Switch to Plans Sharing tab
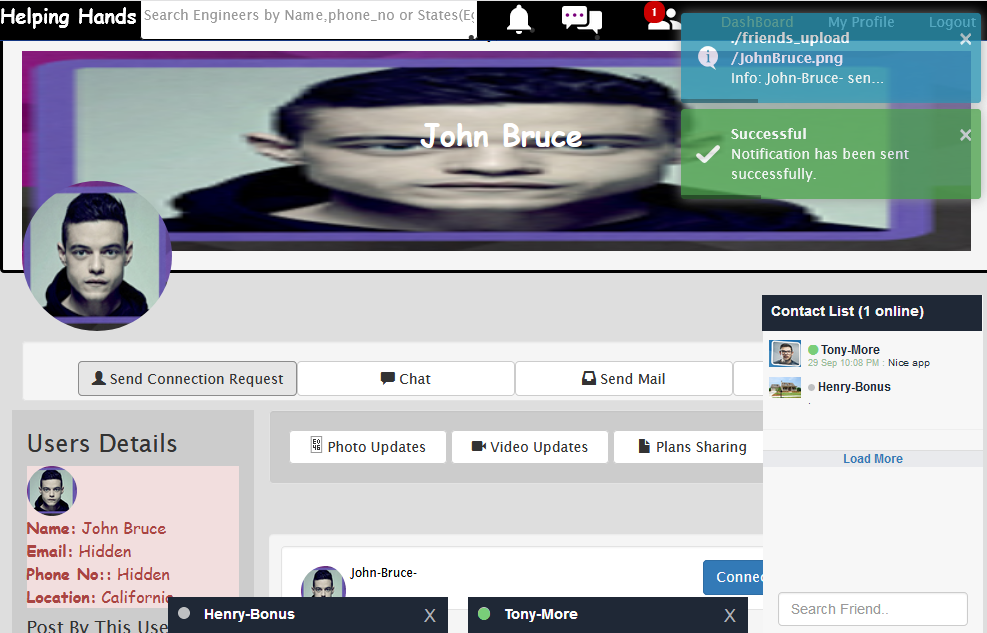This screenshot has height=633, width=987. 689,447
